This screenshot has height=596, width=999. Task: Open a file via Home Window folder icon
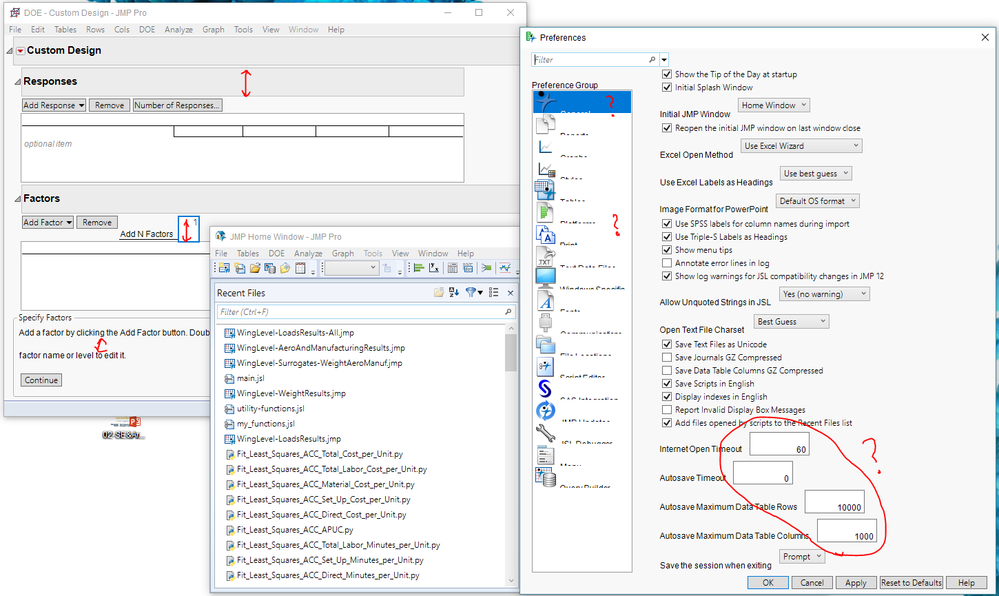coord(438,291)
